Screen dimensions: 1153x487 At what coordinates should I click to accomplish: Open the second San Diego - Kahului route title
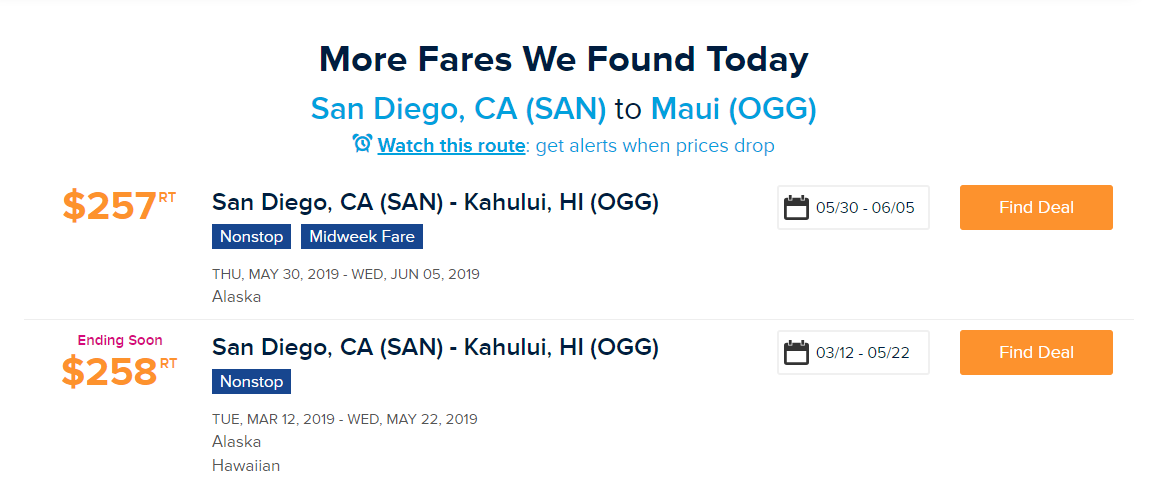(x=435, y=348)
